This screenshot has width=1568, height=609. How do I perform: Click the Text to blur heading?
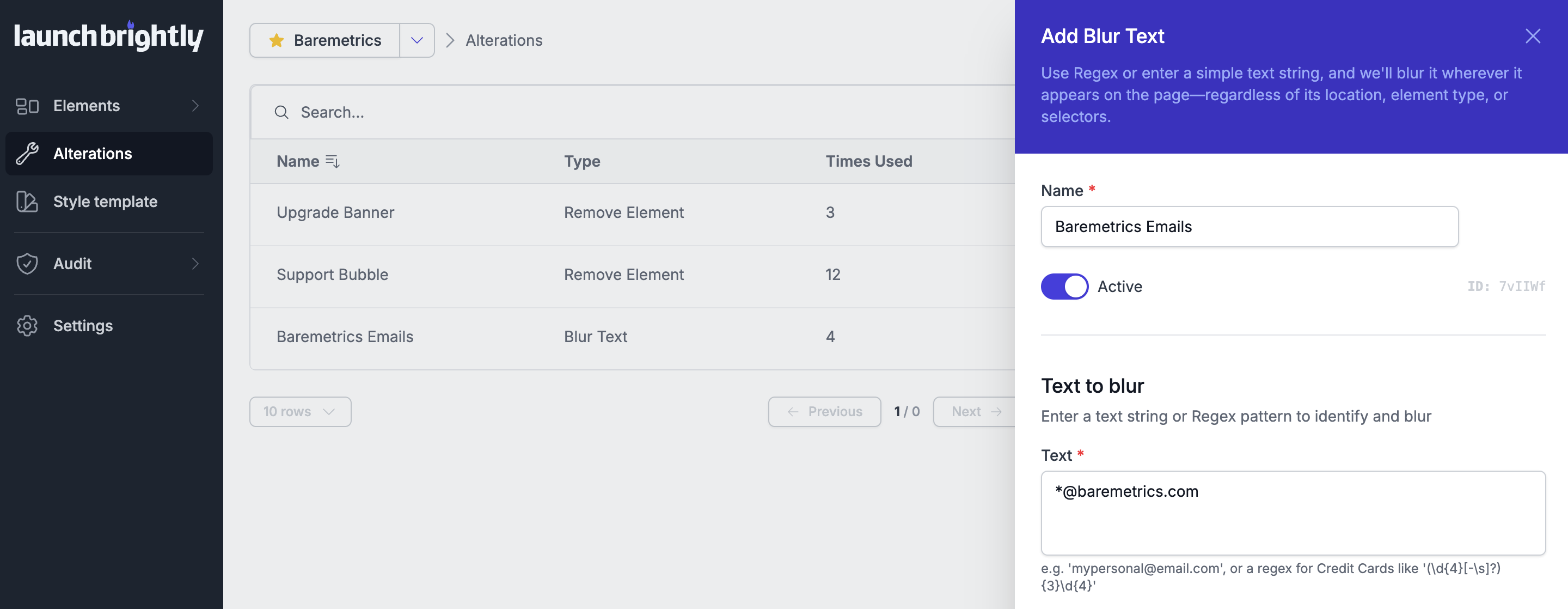point(1092,386)
